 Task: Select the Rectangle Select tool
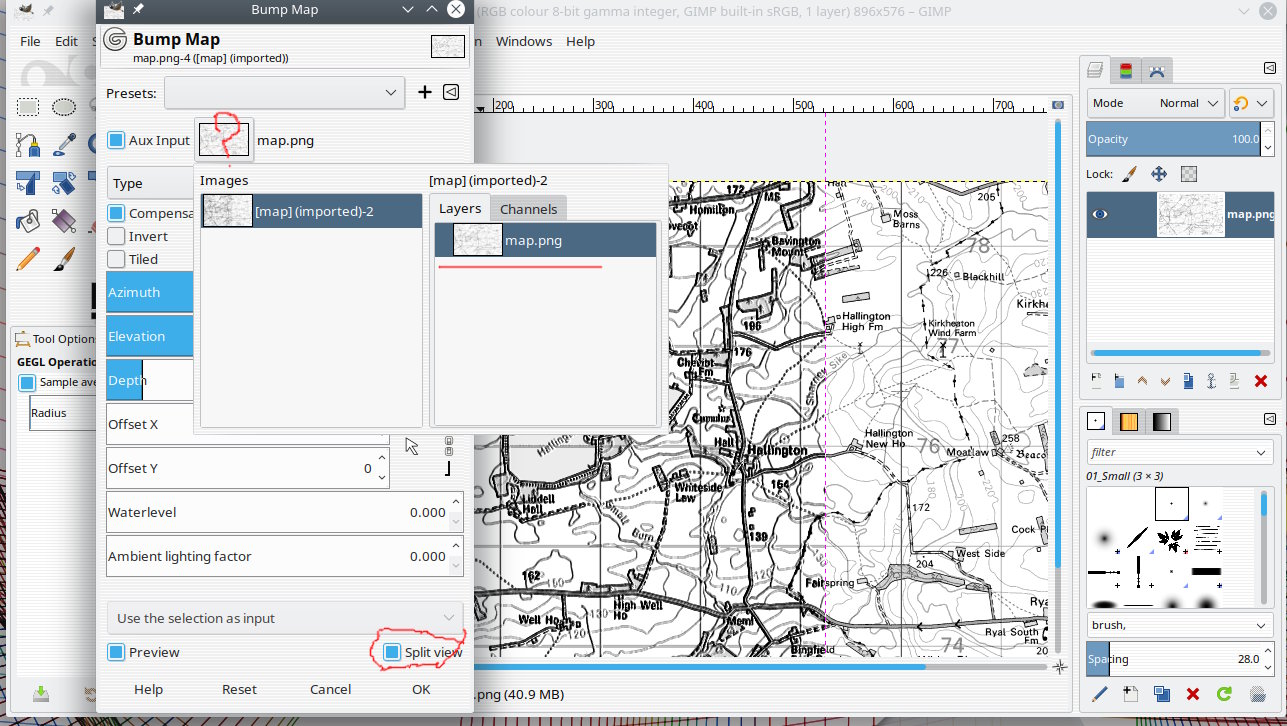pos(28,107)
